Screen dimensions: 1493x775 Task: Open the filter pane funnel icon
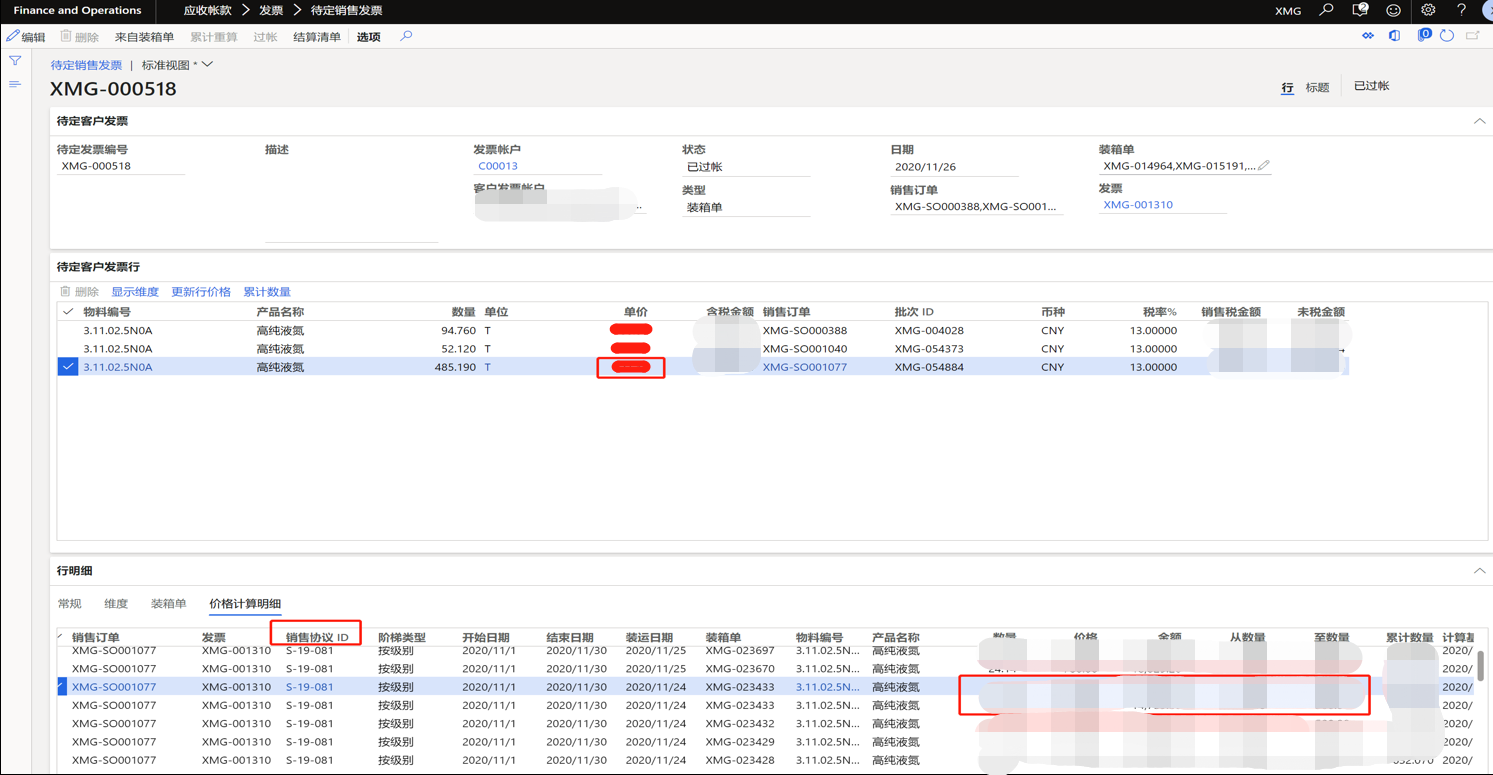(x=15, y=61)
